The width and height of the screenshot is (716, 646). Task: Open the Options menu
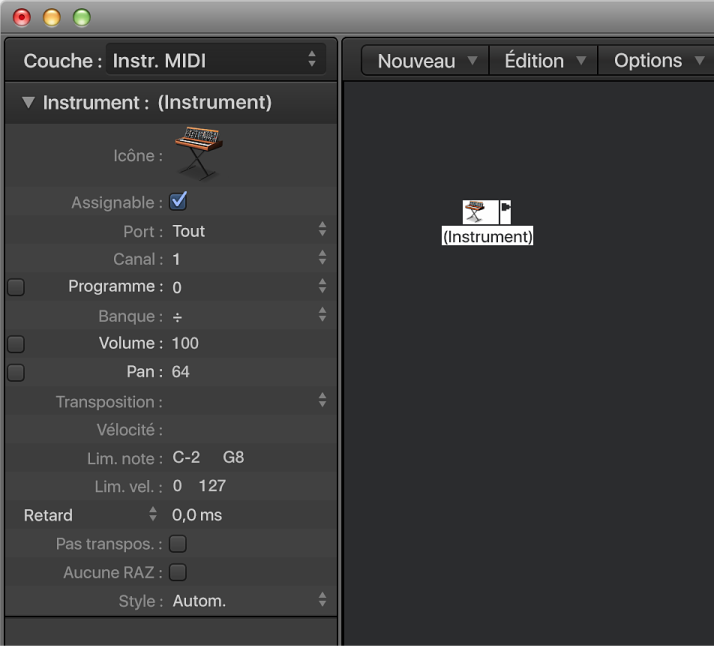tap(658, 61)
